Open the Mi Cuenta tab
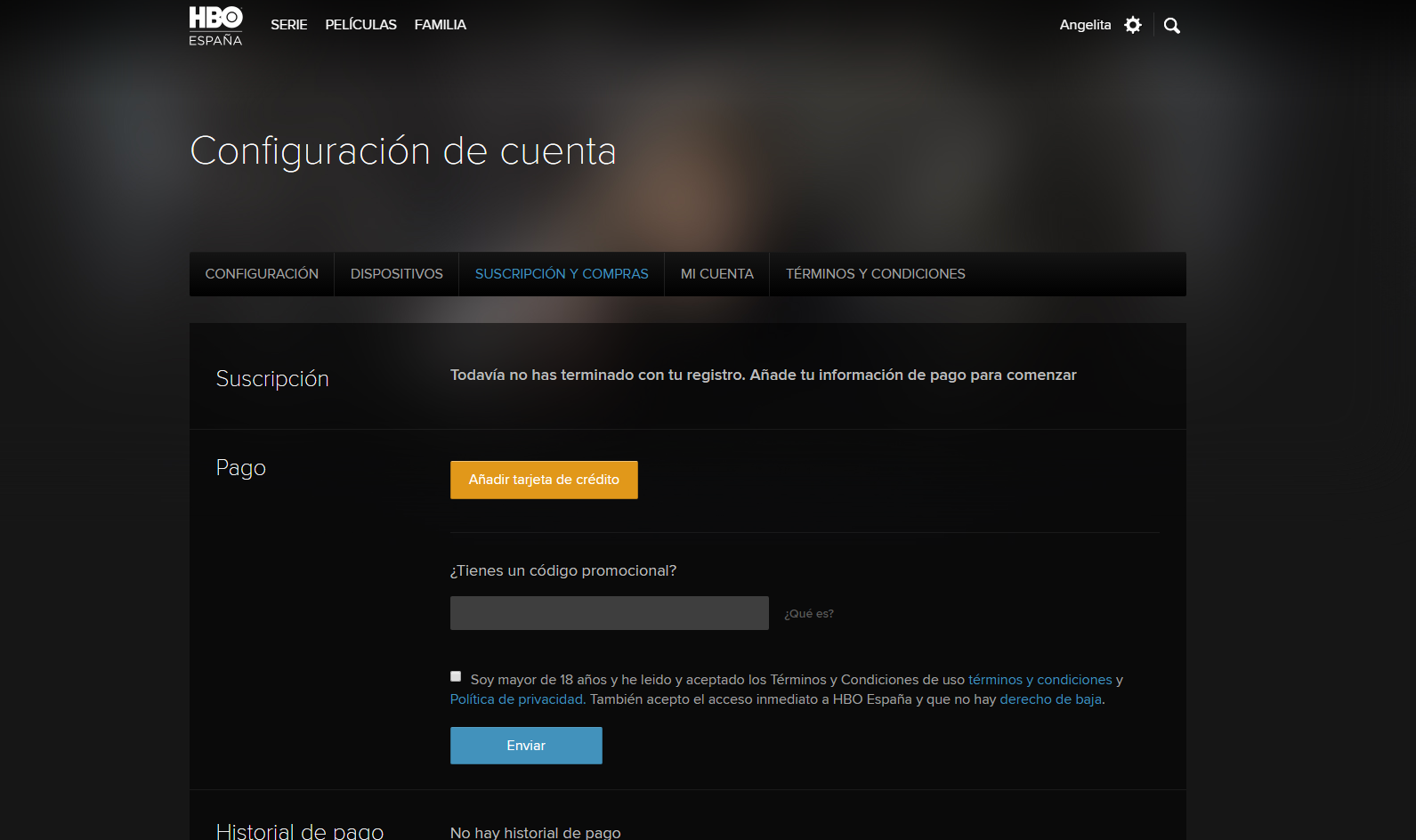 pyautogui.click(x=716, y=274)
